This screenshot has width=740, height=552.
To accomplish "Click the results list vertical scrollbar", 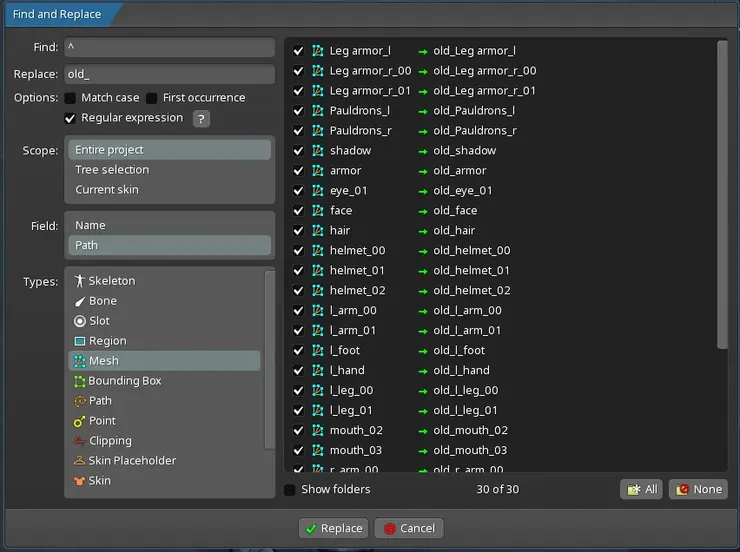I will [x=722, y=195].
